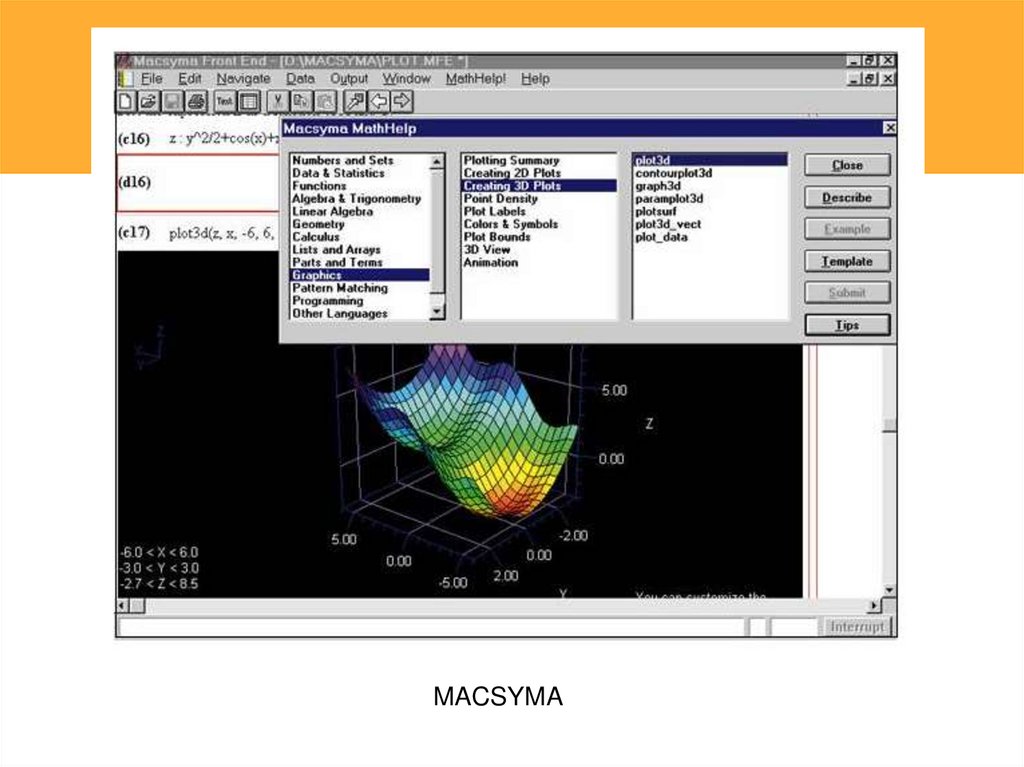Select 'Lists and Arrays' topic
The height and width of the screenshot is (767, 1024).
[336, 250]
